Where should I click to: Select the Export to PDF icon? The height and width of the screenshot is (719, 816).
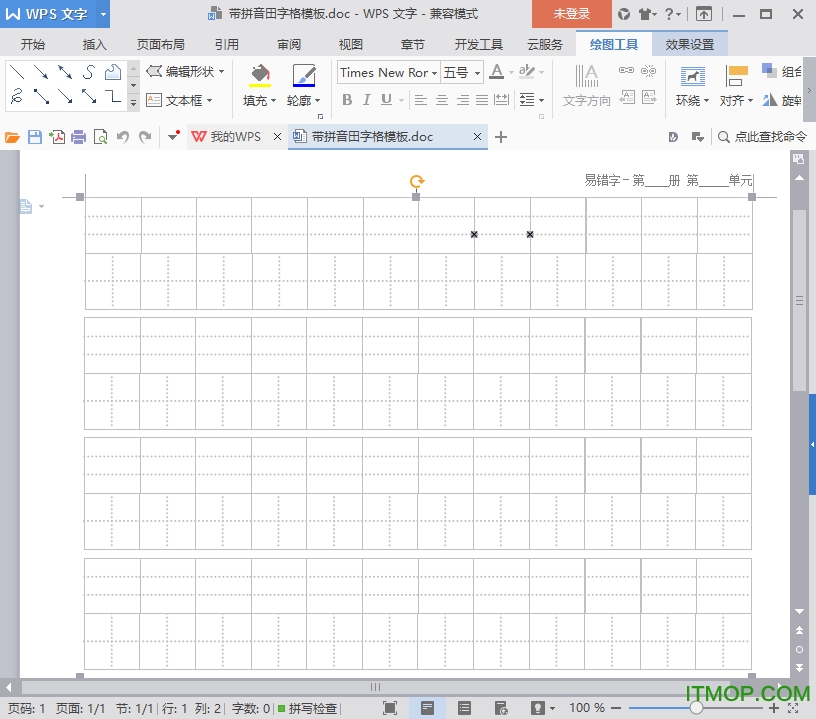pos(55,136)
